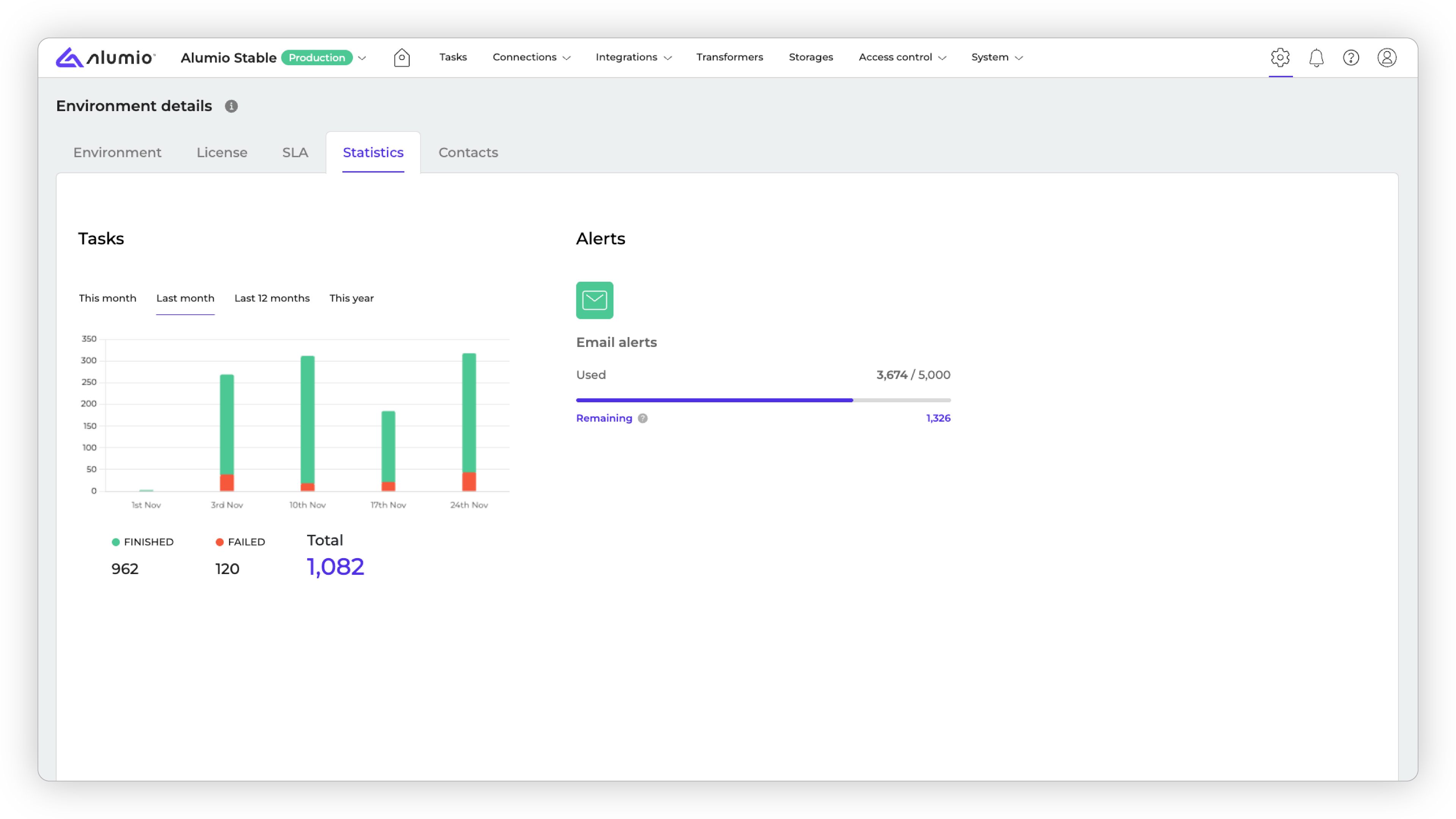This screenshot has height=819, width=1456.
Task: Click the 10th Nov chart bar
Action: [308, 421]
